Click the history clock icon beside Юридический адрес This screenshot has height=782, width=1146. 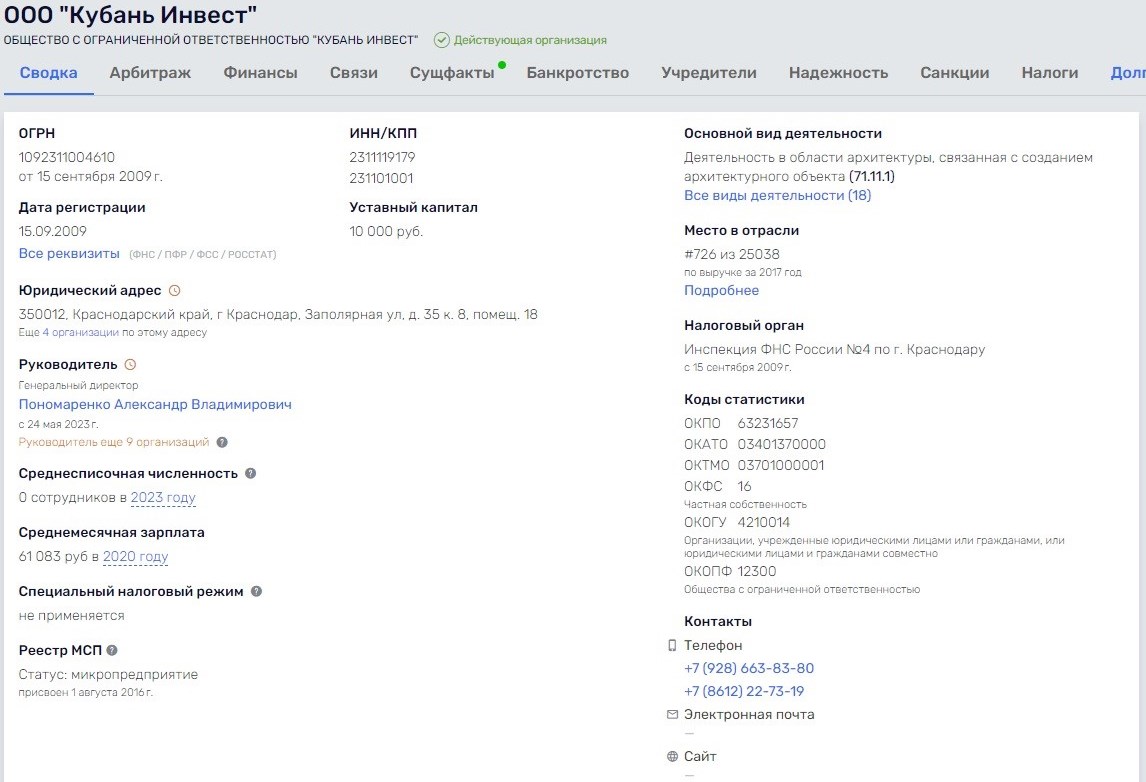pos(175,291)
